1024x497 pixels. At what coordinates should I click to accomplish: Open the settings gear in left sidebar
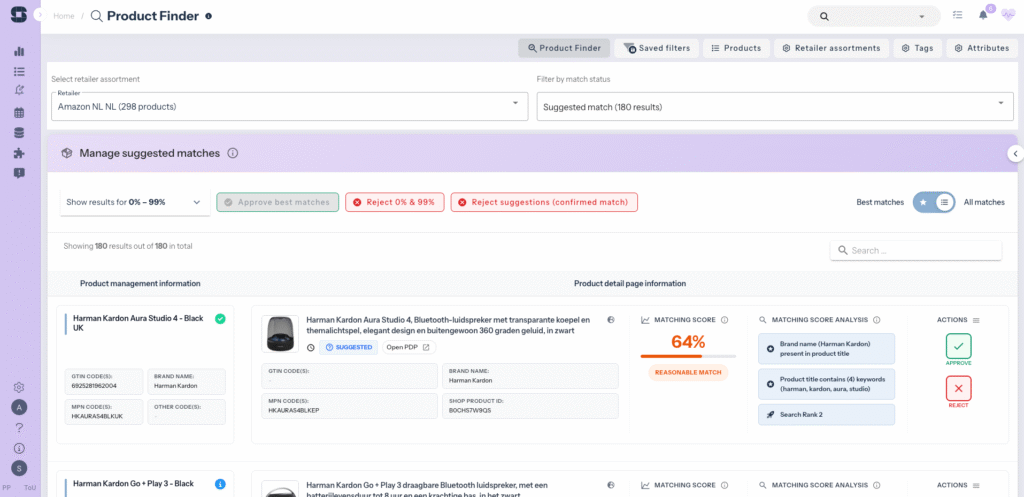click(19, 387)
